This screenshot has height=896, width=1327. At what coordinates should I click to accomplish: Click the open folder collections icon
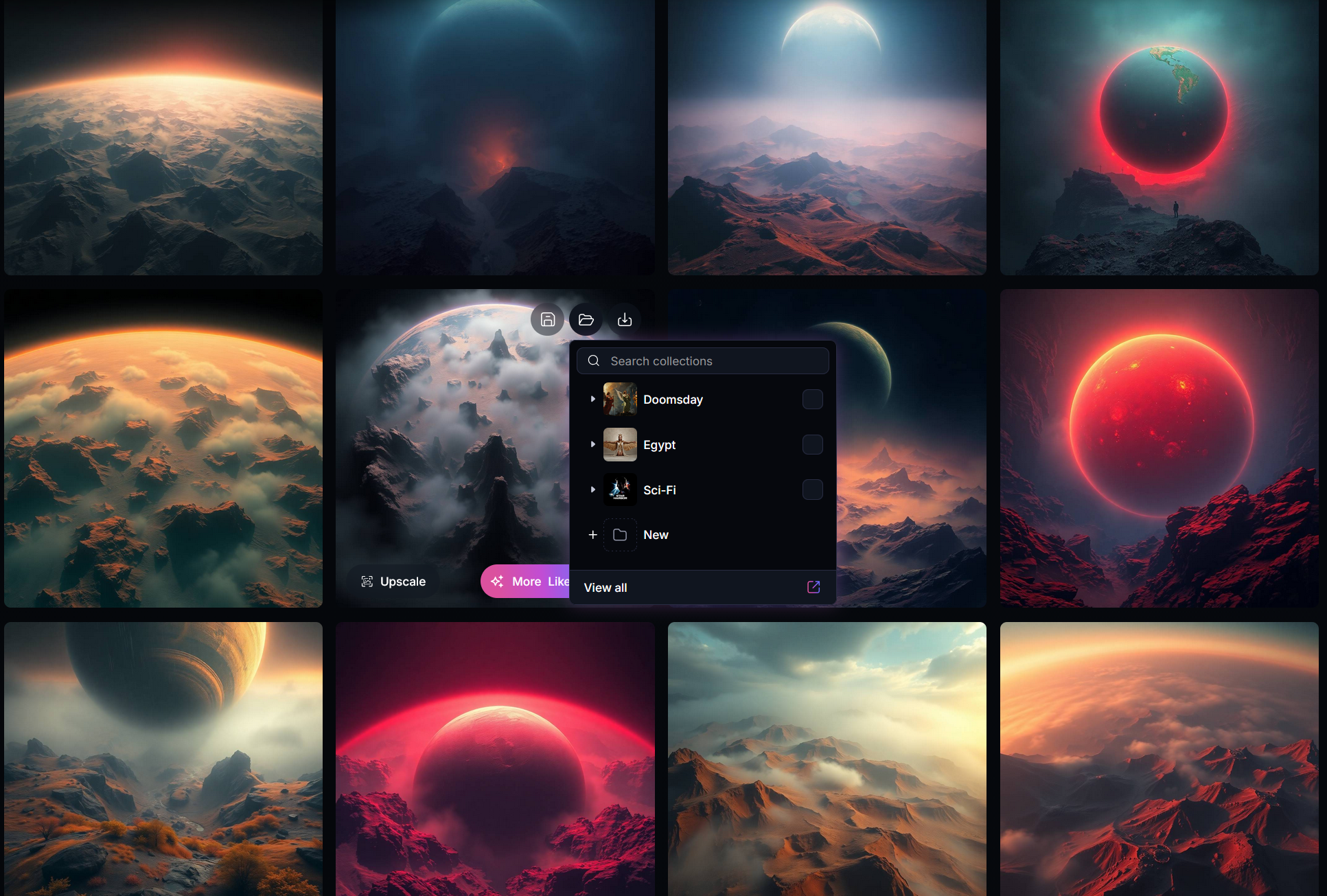(586, 320)
